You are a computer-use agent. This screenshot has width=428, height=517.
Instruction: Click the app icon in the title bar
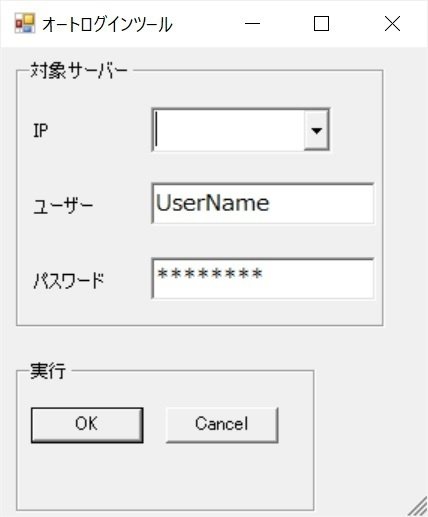(x=25, y=23)
